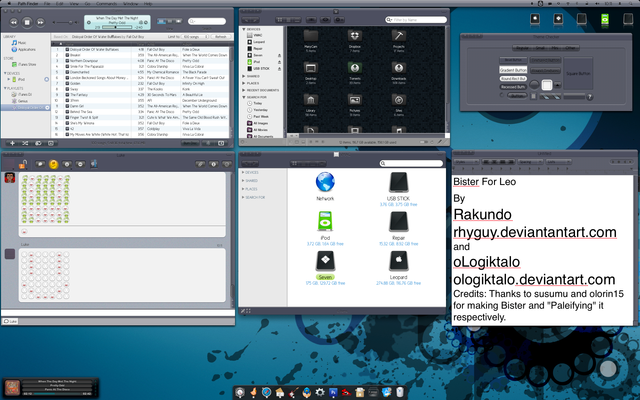Screen dimensions: 640x400
Task: Open the File menu
Action: click(x=47, y=3)
